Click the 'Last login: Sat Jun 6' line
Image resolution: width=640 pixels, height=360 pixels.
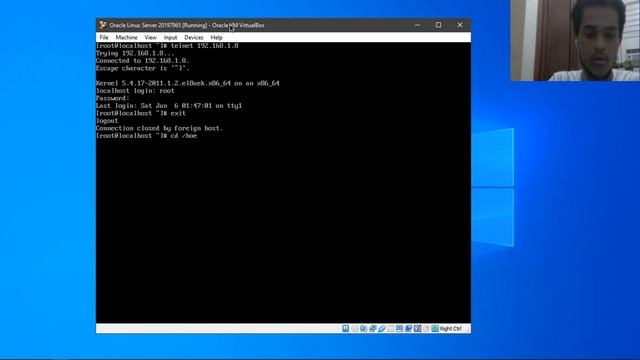click(169, 106)
